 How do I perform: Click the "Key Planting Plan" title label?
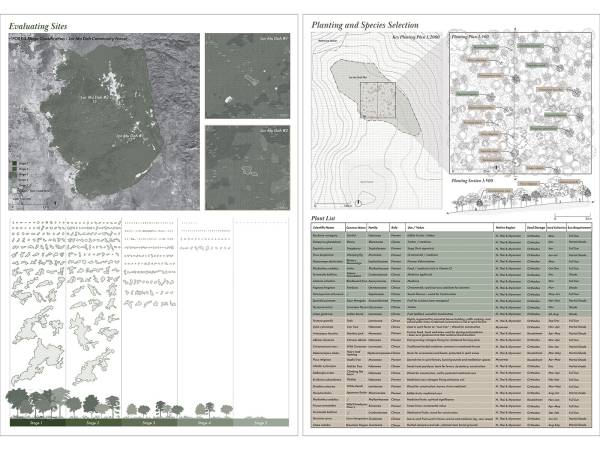click(x=416, y=37)
